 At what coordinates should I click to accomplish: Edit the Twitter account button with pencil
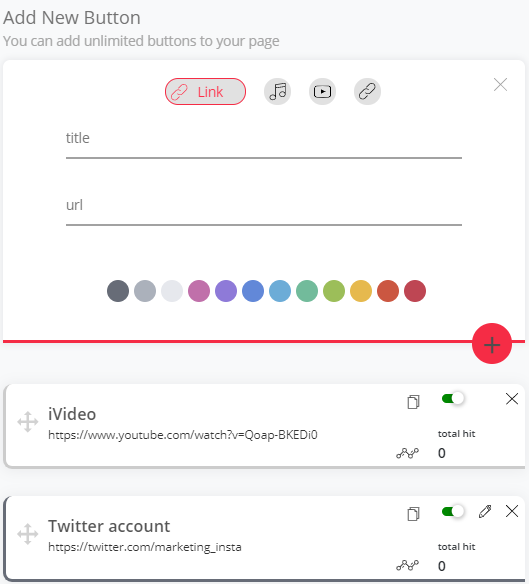point(485,511)
